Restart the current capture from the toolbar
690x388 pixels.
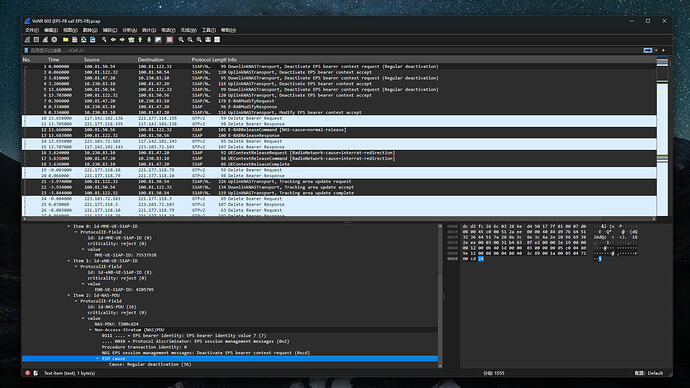click(45, 40)
